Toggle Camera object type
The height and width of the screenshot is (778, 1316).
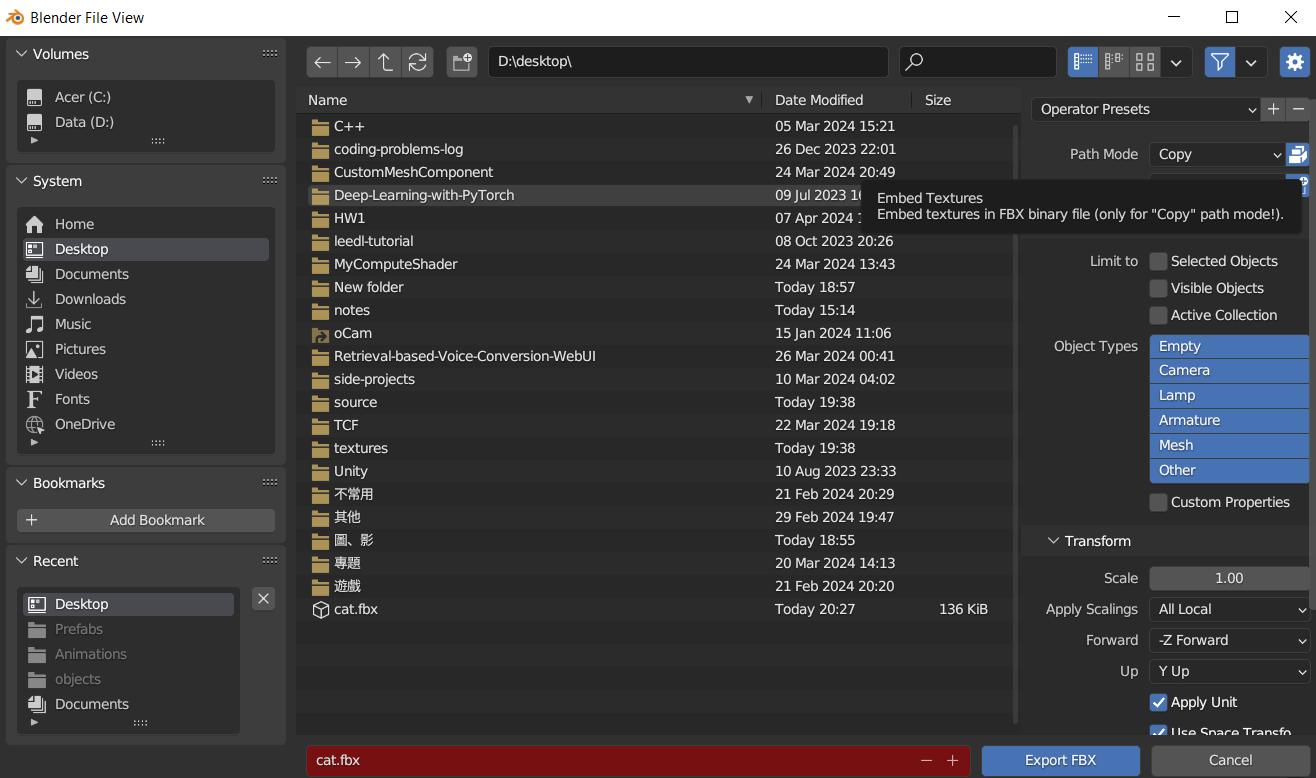pos(1229,370)
